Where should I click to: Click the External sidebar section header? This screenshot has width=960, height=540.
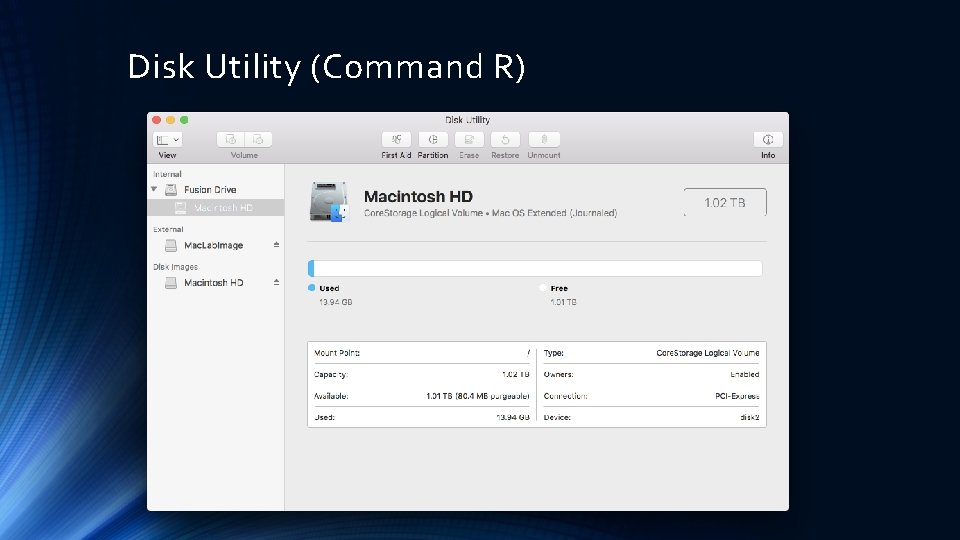click(168, 230)
